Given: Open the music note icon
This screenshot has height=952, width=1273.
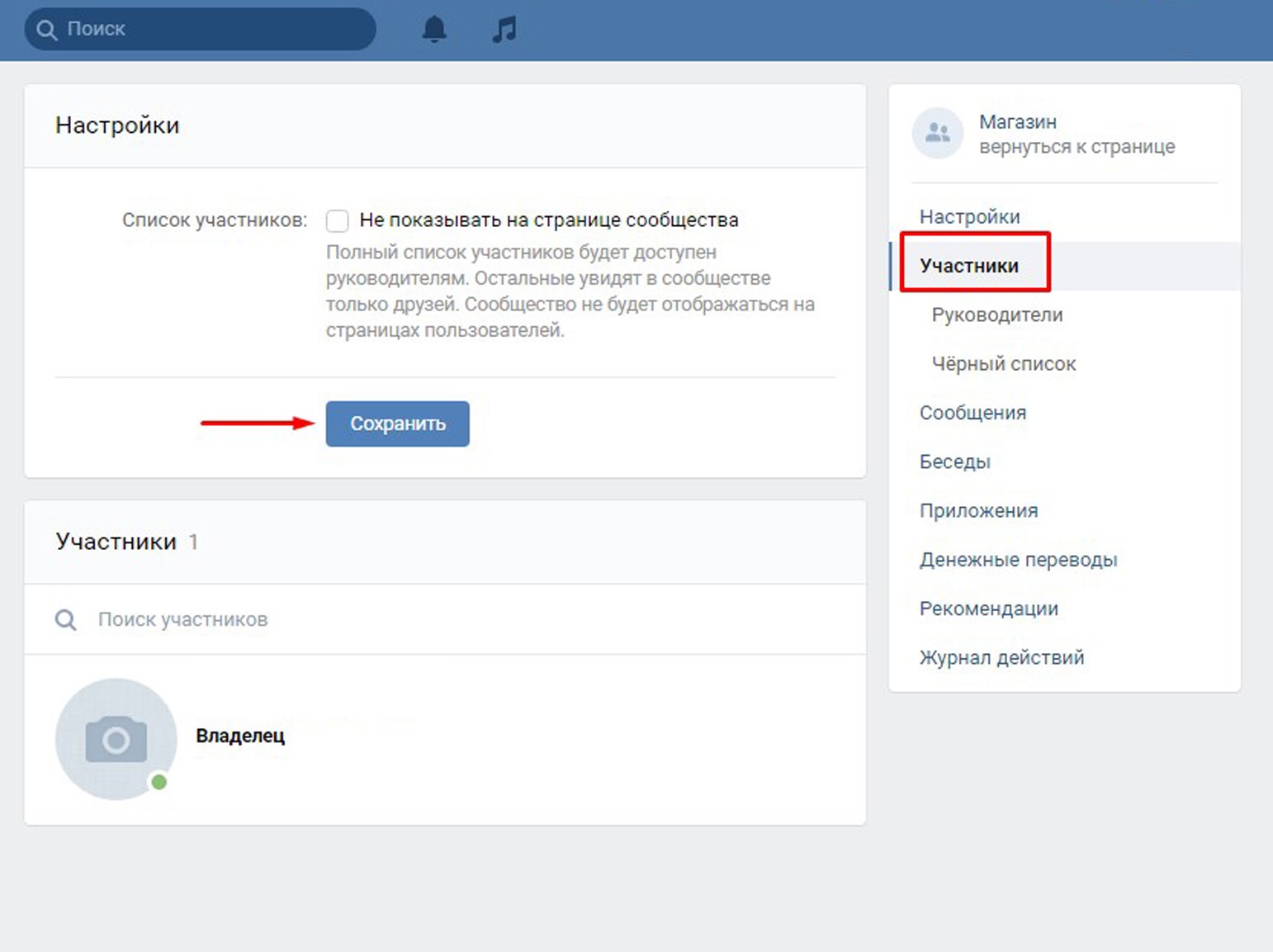Looking at the screenshot, I should (504, 29).
